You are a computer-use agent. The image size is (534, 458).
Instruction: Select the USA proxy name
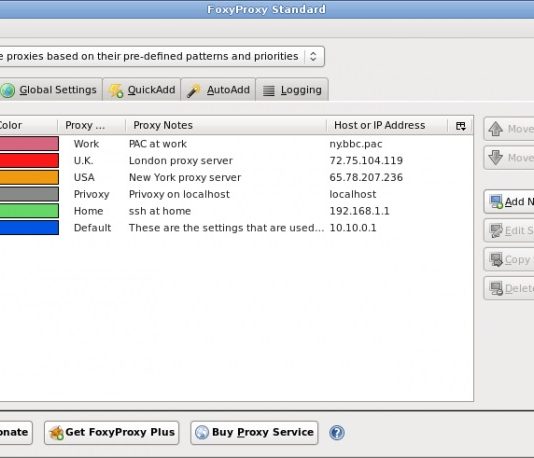(84, 177)
